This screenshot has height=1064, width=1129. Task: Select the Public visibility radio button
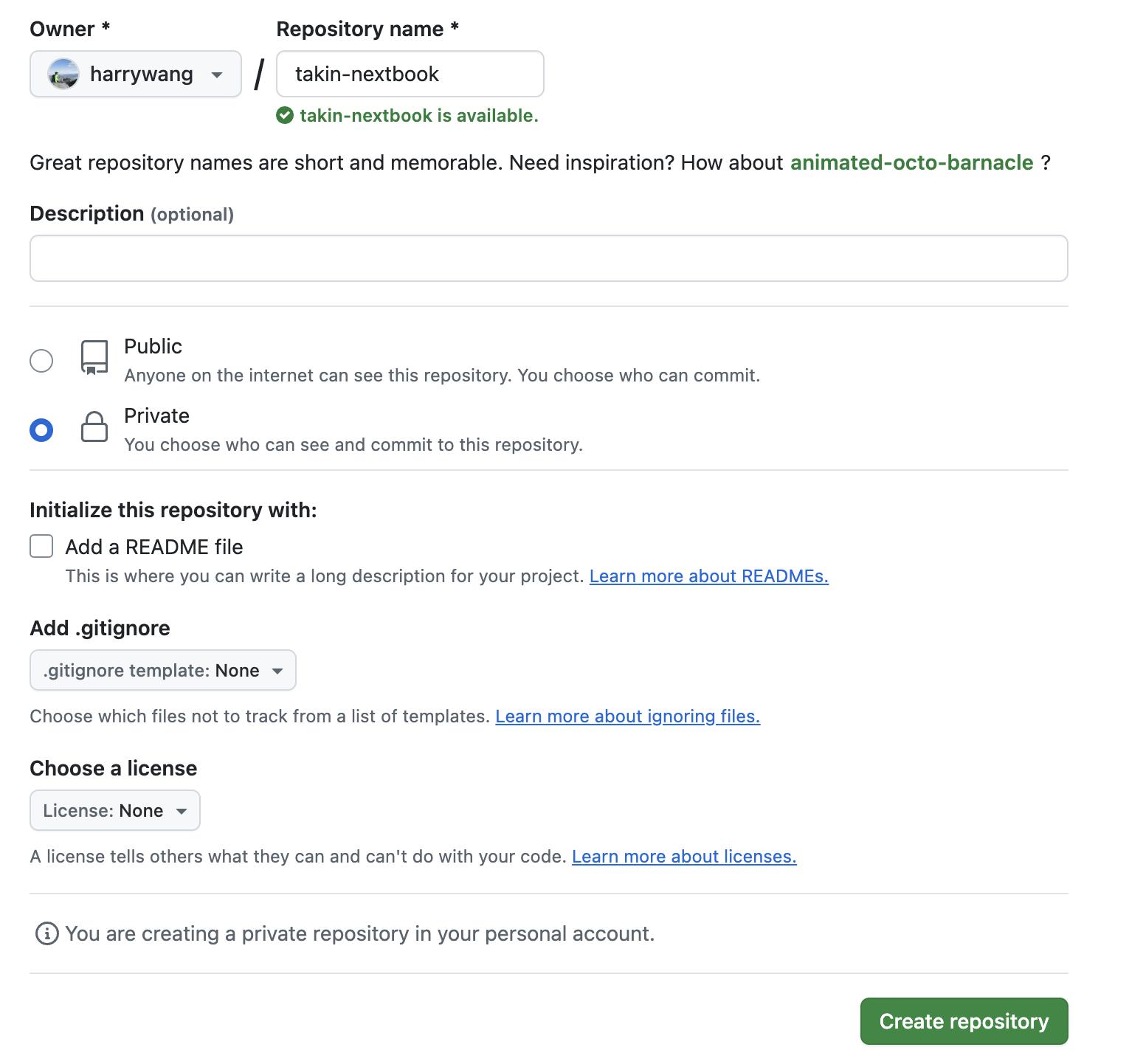[41, 361]
